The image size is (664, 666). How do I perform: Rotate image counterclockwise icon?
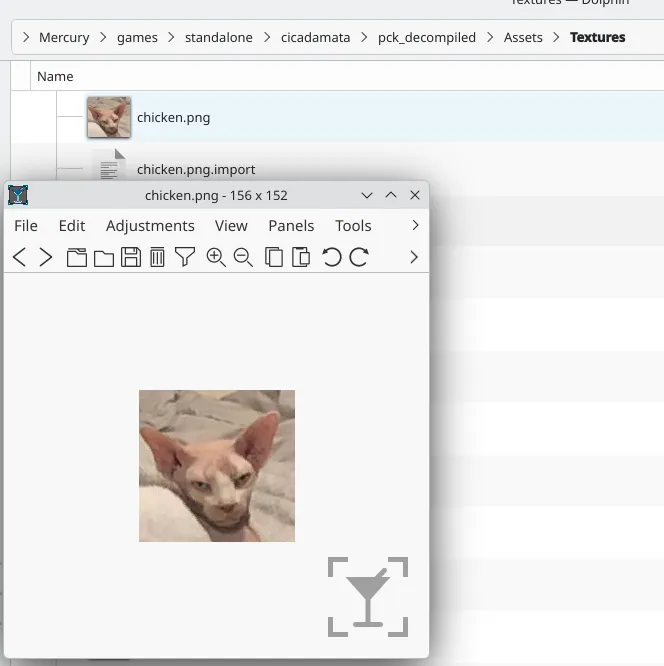click(332, 257)
